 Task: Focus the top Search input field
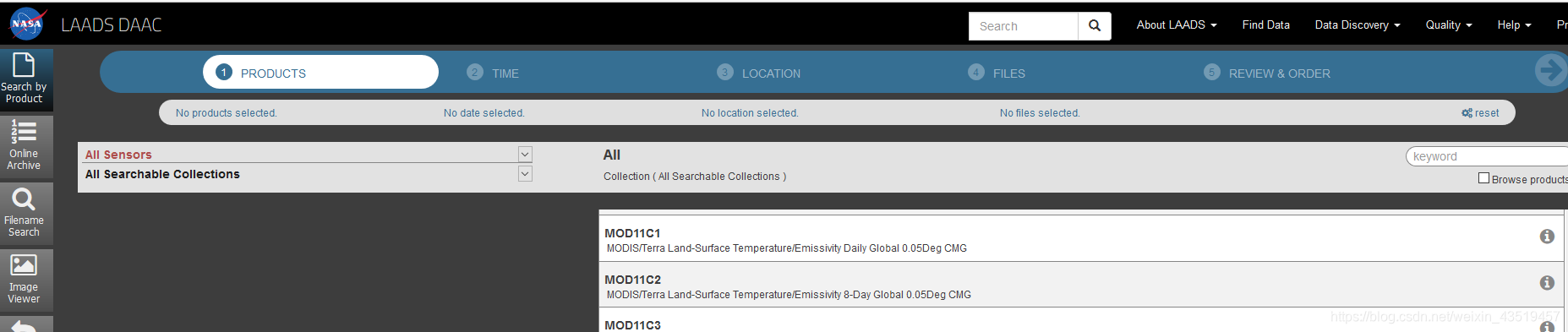click(x=1024, y=26)
